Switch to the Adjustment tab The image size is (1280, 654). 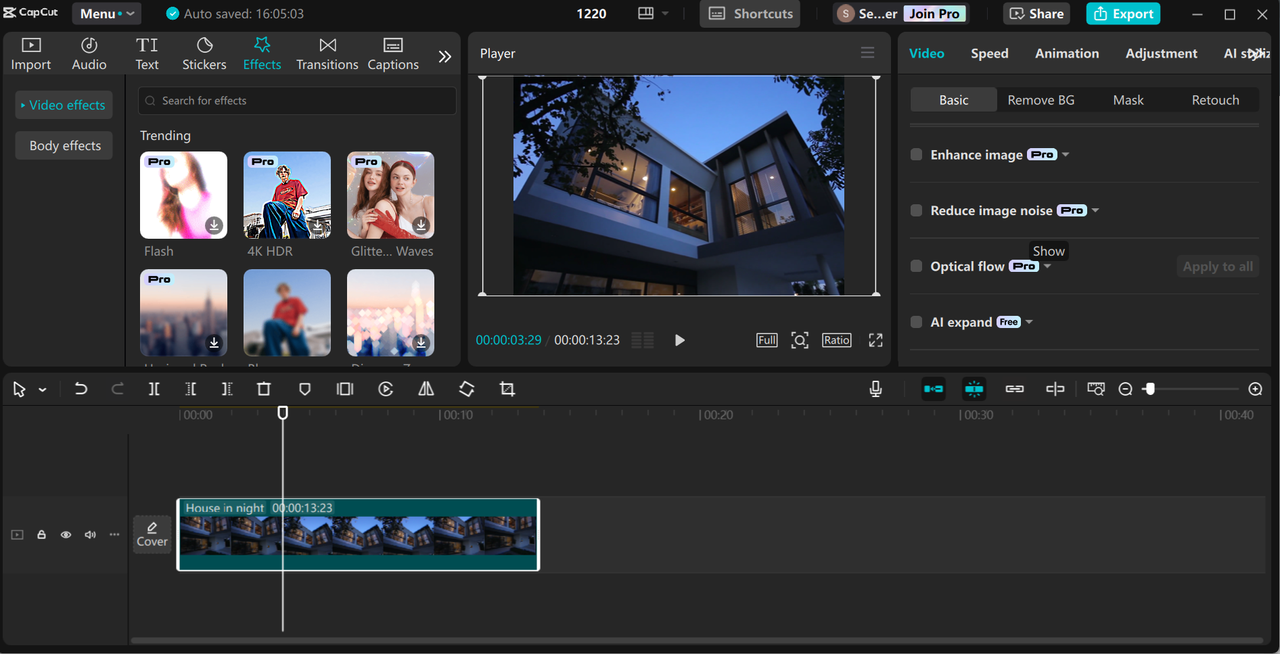(x=1161, y=53)
